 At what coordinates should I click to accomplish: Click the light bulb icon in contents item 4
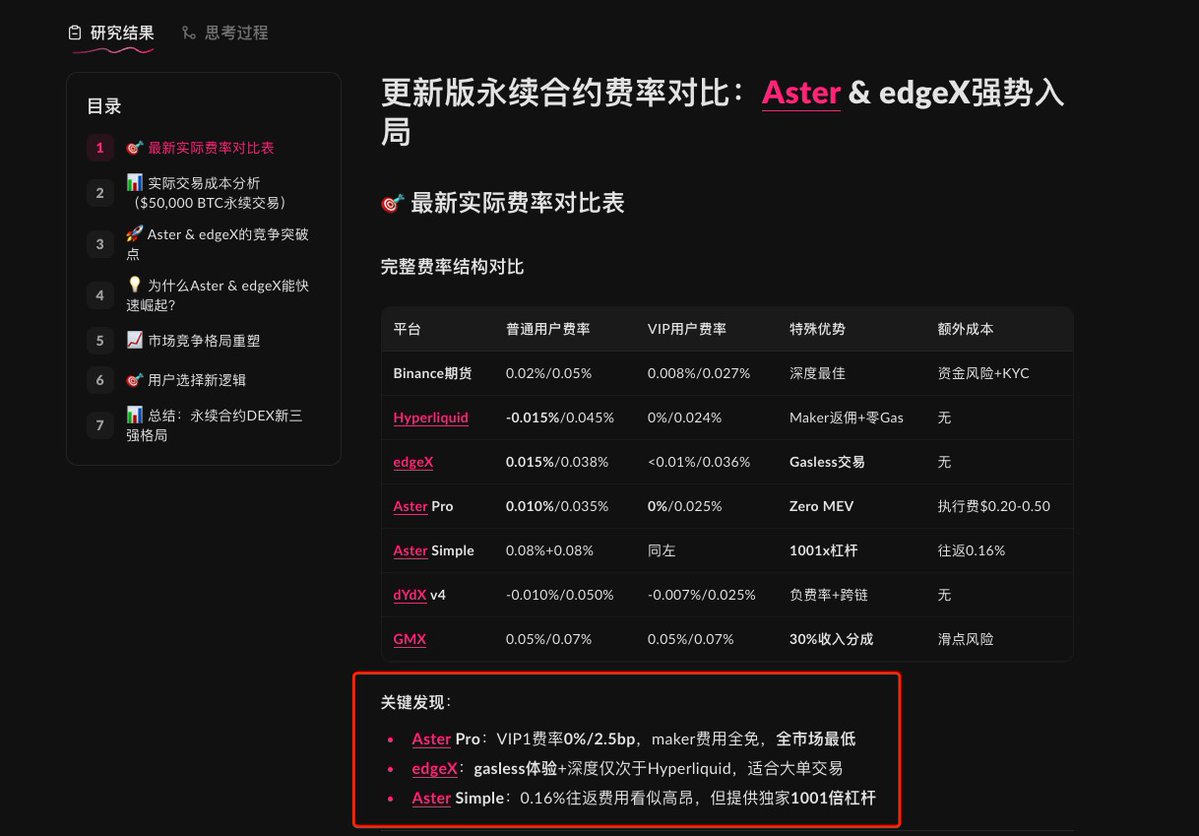[135, 285]
